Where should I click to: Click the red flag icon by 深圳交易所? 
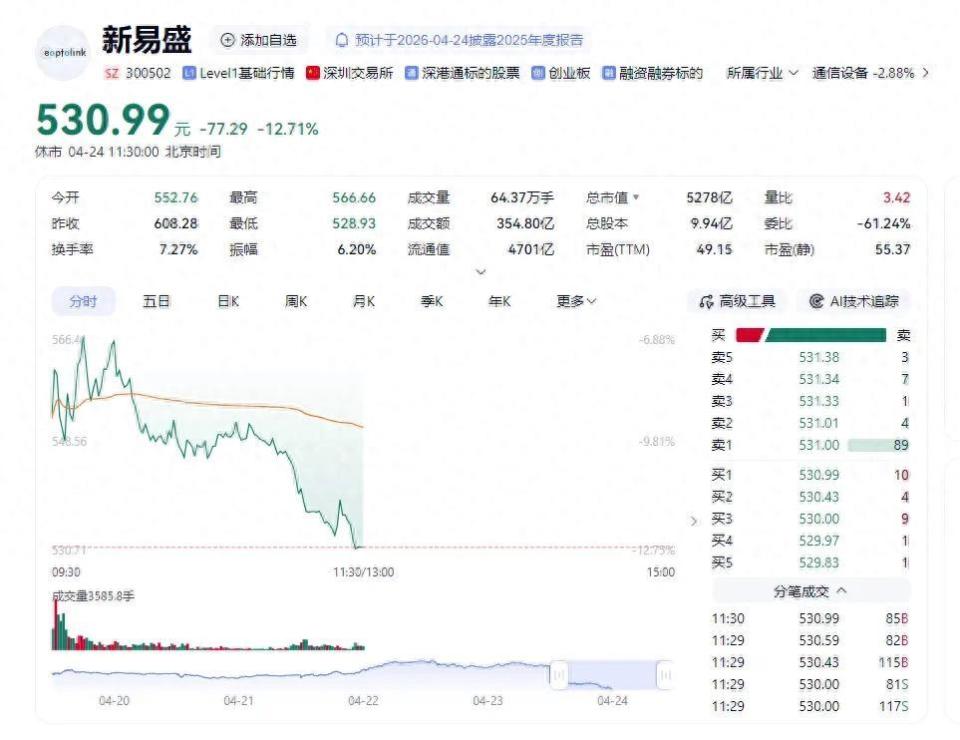click(x=313, y=73)
